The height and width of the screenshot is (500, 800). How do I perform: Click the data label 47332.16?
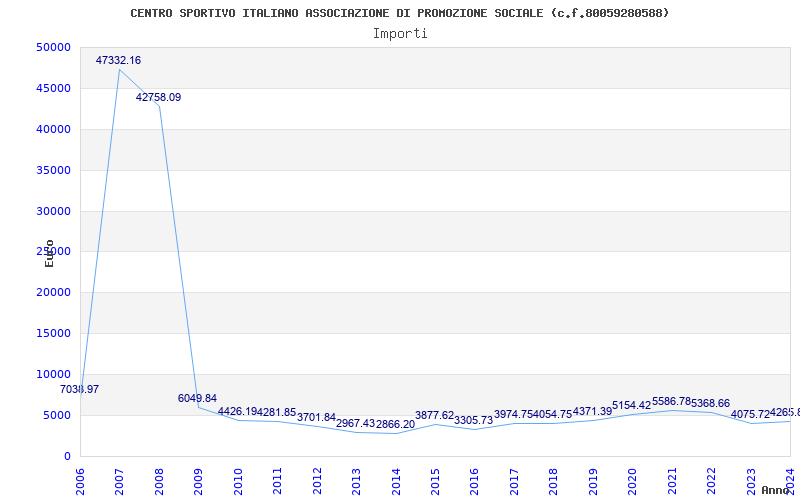118,60
